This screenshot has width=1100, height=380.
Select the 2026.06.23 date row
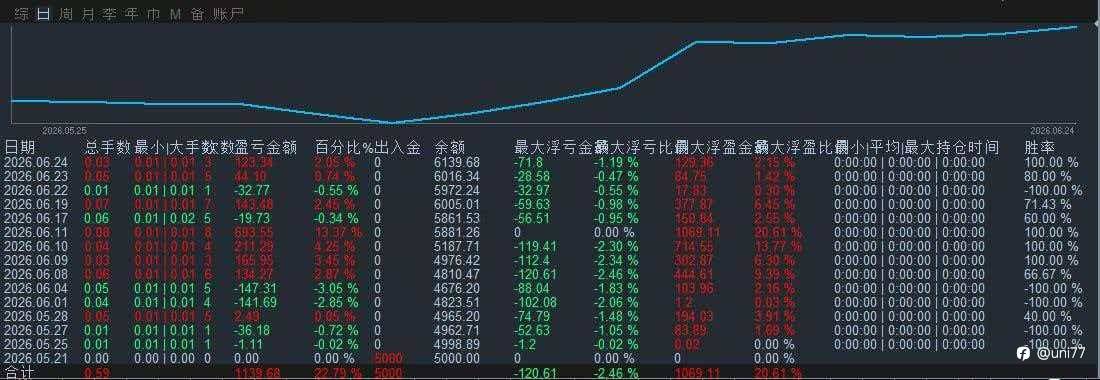(36, 176)
